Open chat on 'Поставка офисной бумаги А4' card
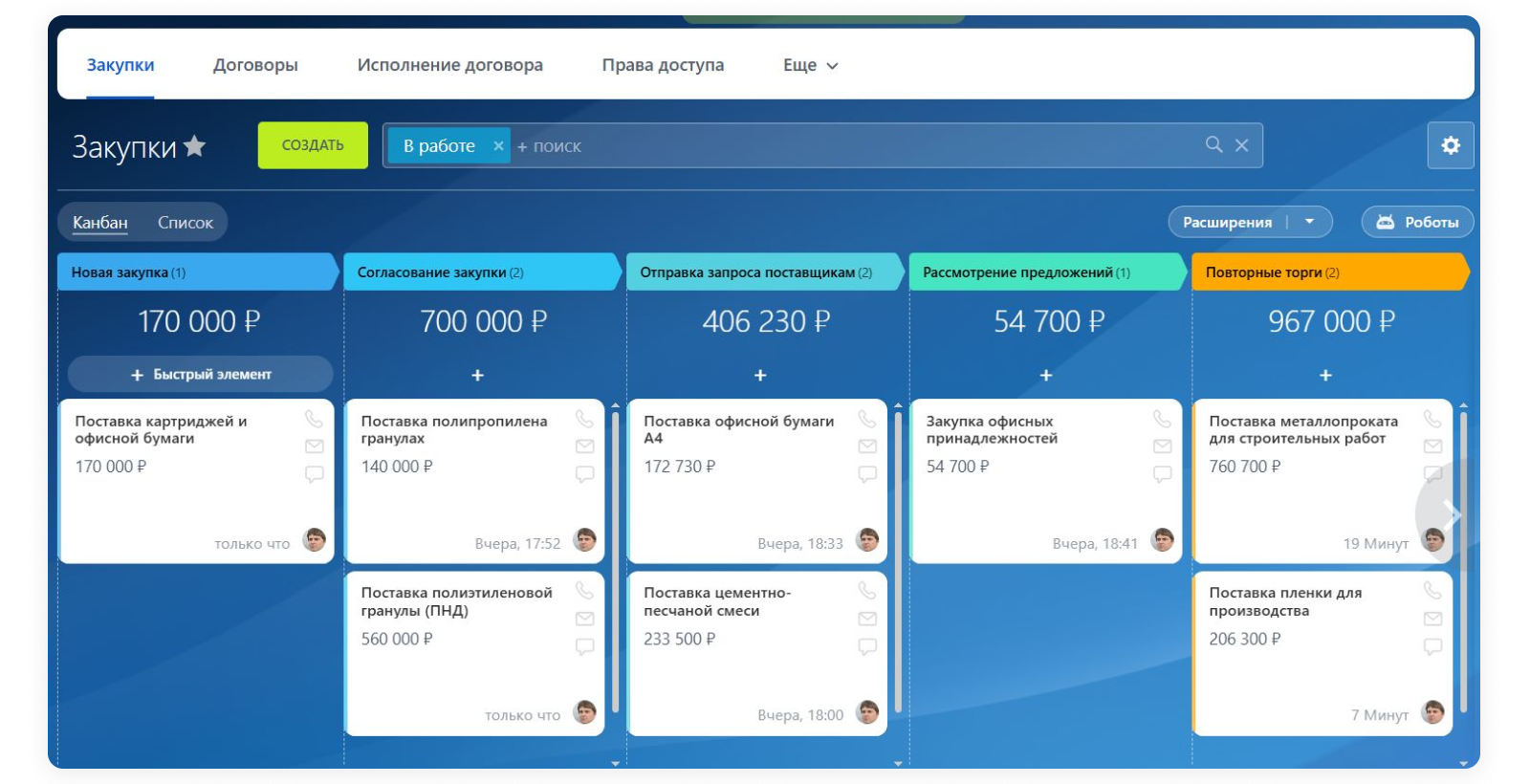1530x784 pixels. [867, 474]
